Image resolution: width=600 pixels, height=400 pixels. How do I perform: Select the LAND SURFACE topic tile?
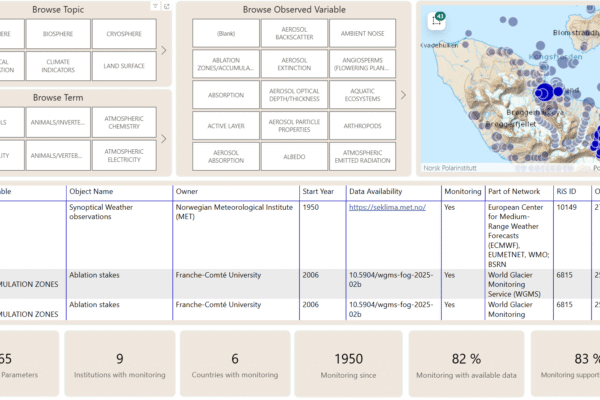(x=124, y=65)
